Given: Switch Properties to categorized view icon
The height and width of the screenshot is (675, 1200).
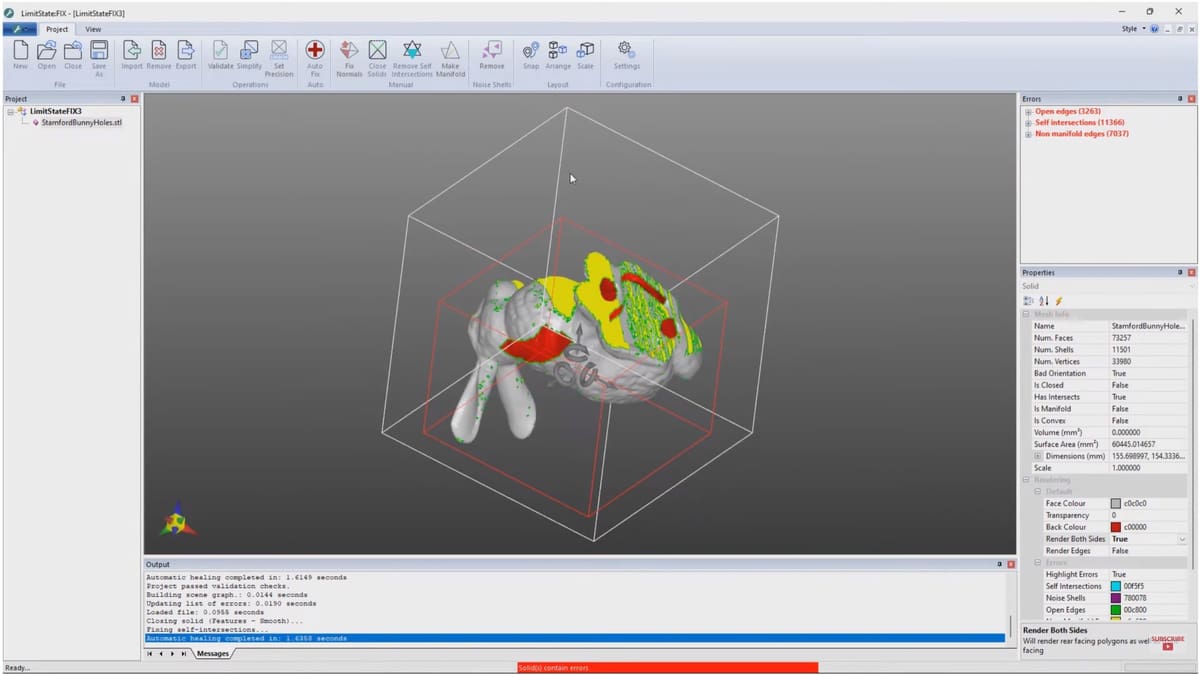Looking at the screenshot, I should click(x=1028, y=300).
